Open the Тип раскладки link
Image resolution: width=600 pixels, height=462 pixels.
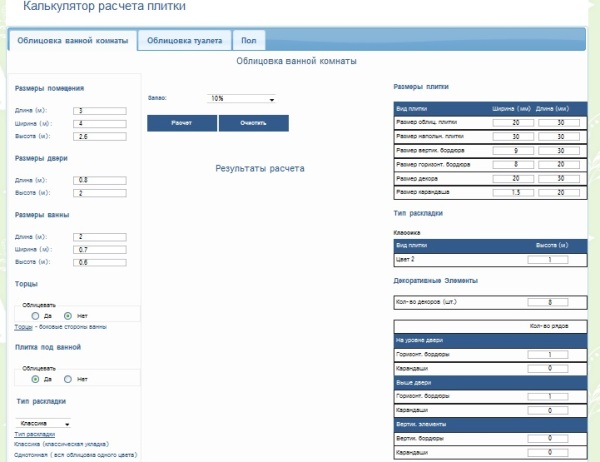tap(35, 434)
